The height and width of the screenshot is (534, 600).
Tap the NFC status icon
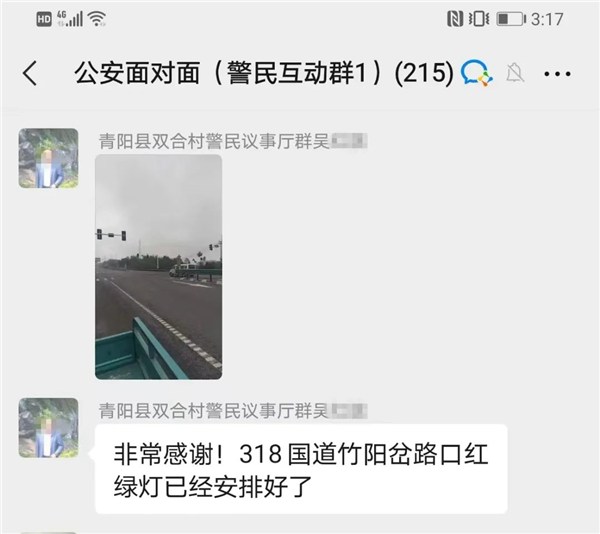[x=455, y=19]
